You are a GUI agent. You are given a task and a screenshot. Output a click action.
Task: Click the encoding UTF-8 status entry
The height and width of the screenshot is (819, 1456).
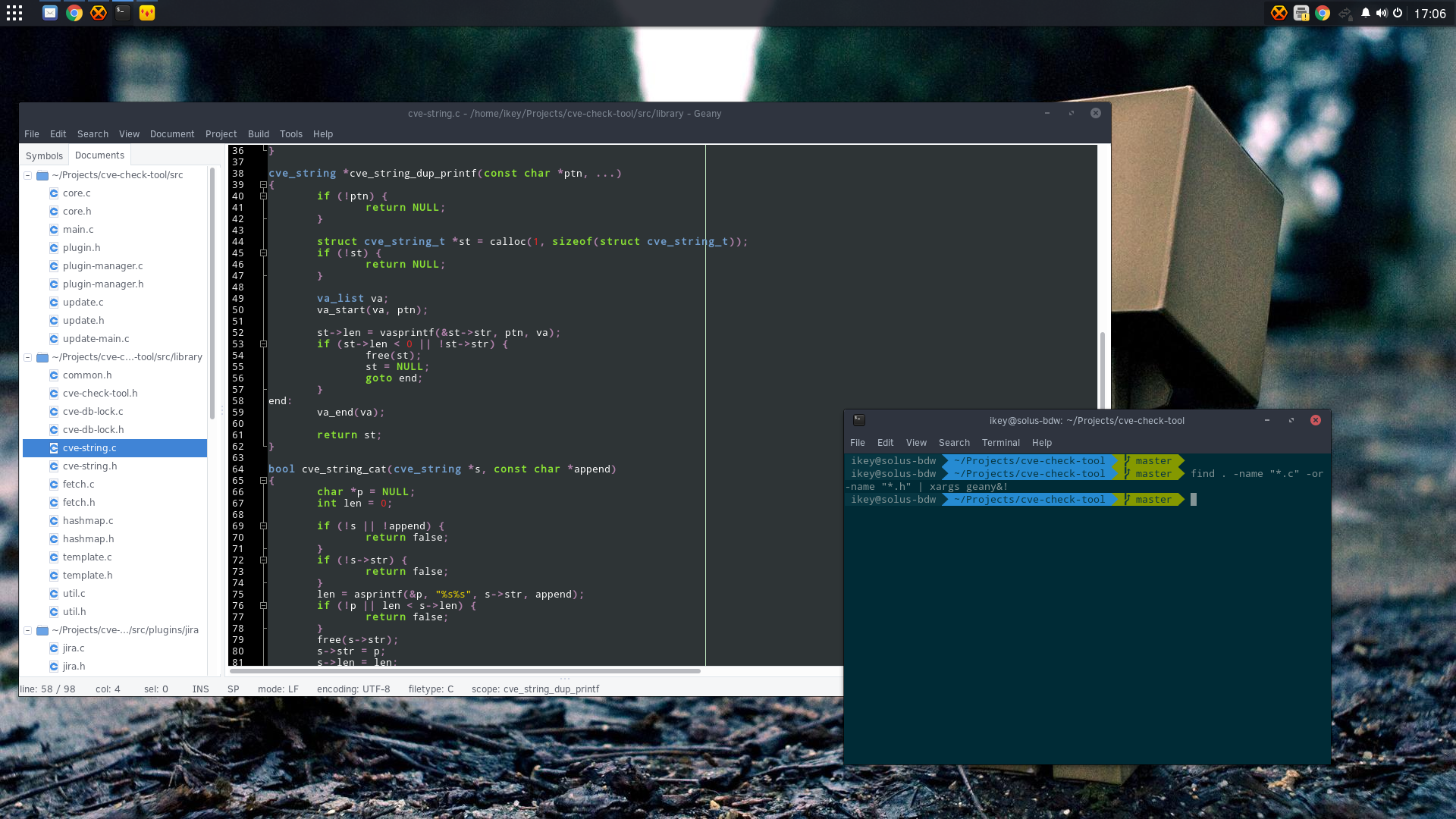[353, 689]
